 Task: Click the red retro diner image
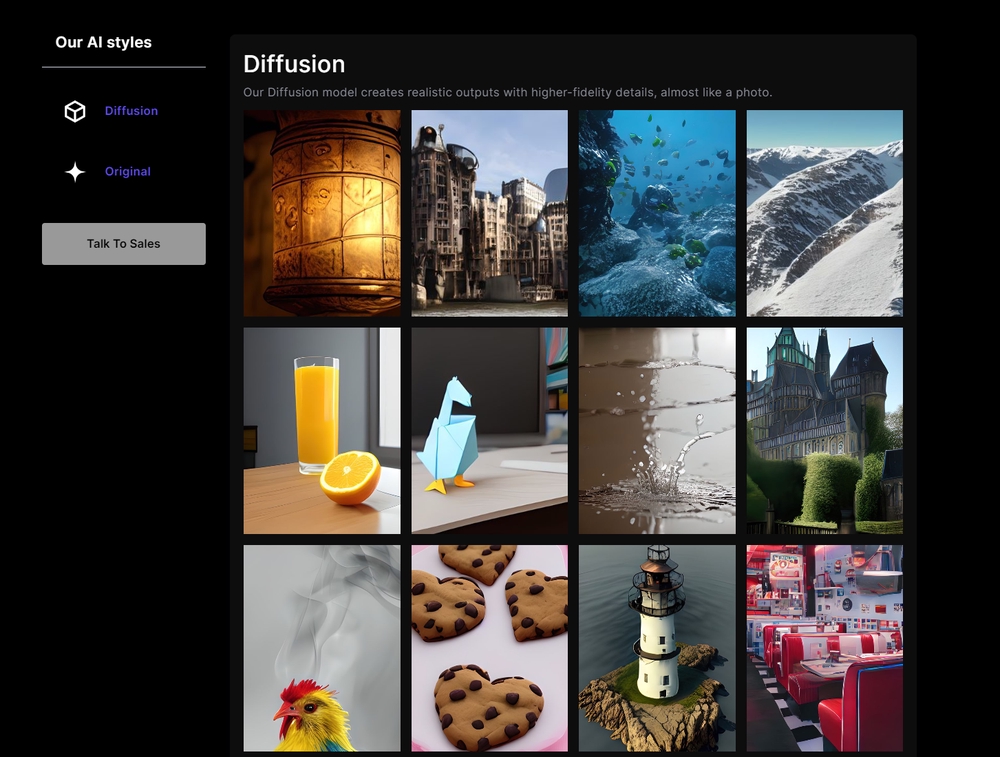(x=824, y=648)
